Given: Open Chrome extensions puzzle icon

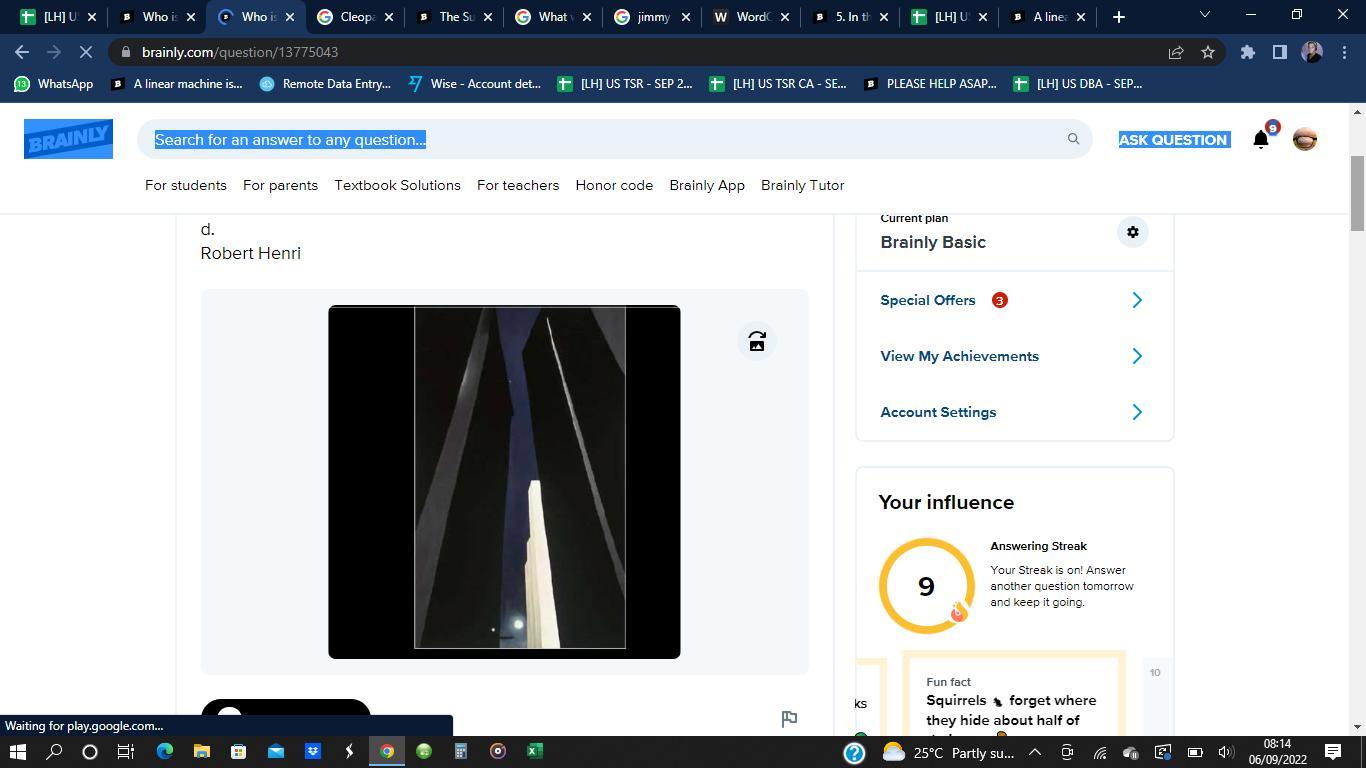Looking at the screenshot, I should pos(1247,52).
